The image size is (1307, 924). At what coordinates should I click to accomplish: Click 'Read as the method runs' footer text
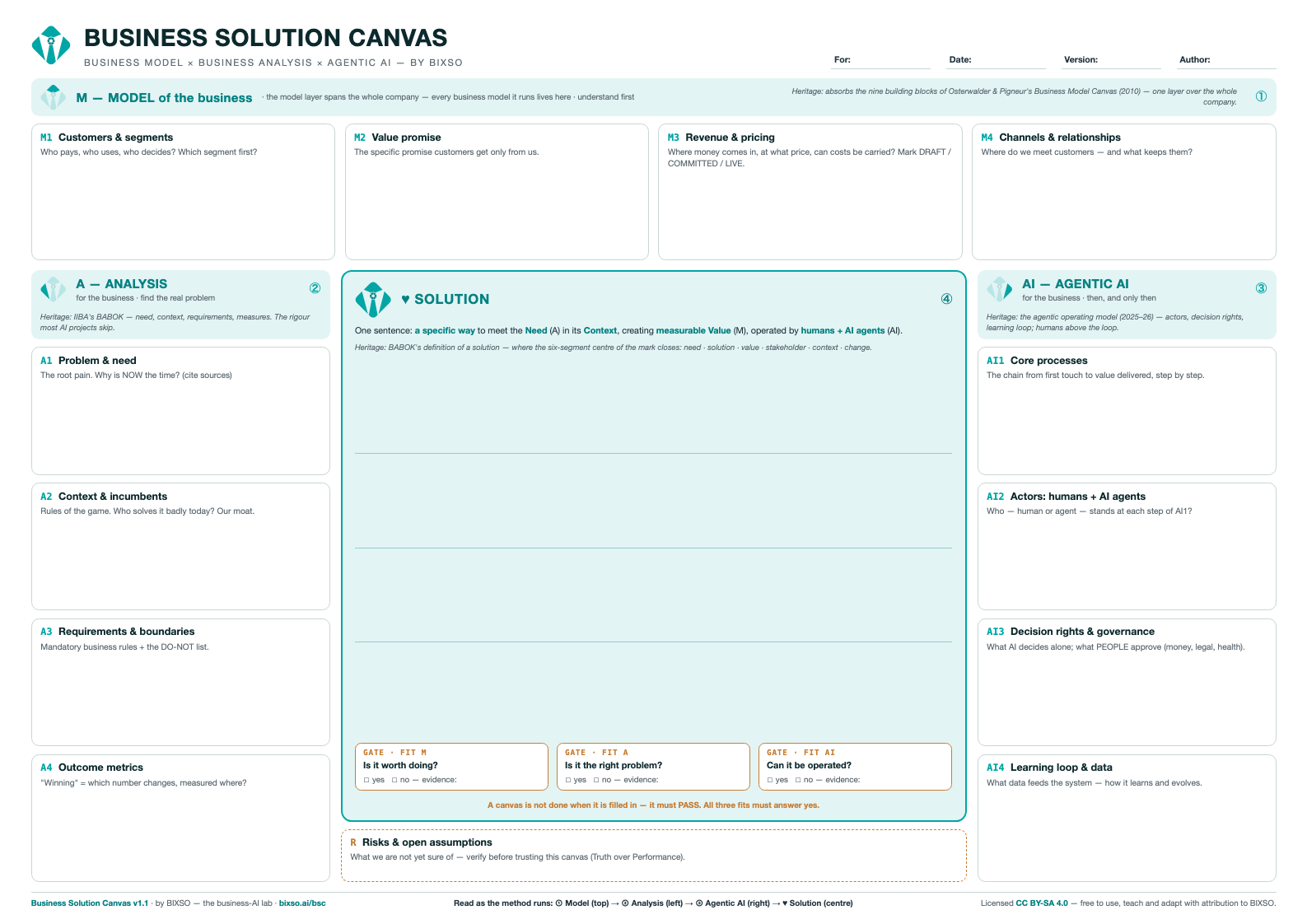[653, 903]
